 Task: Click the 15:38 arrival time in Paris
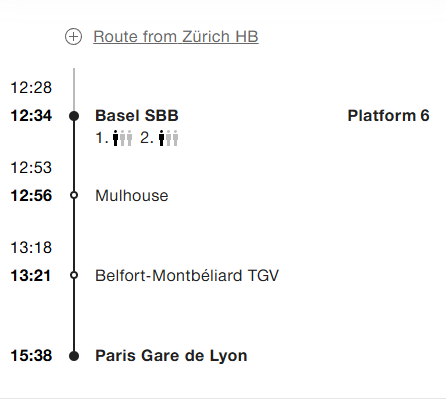[31, 356]
